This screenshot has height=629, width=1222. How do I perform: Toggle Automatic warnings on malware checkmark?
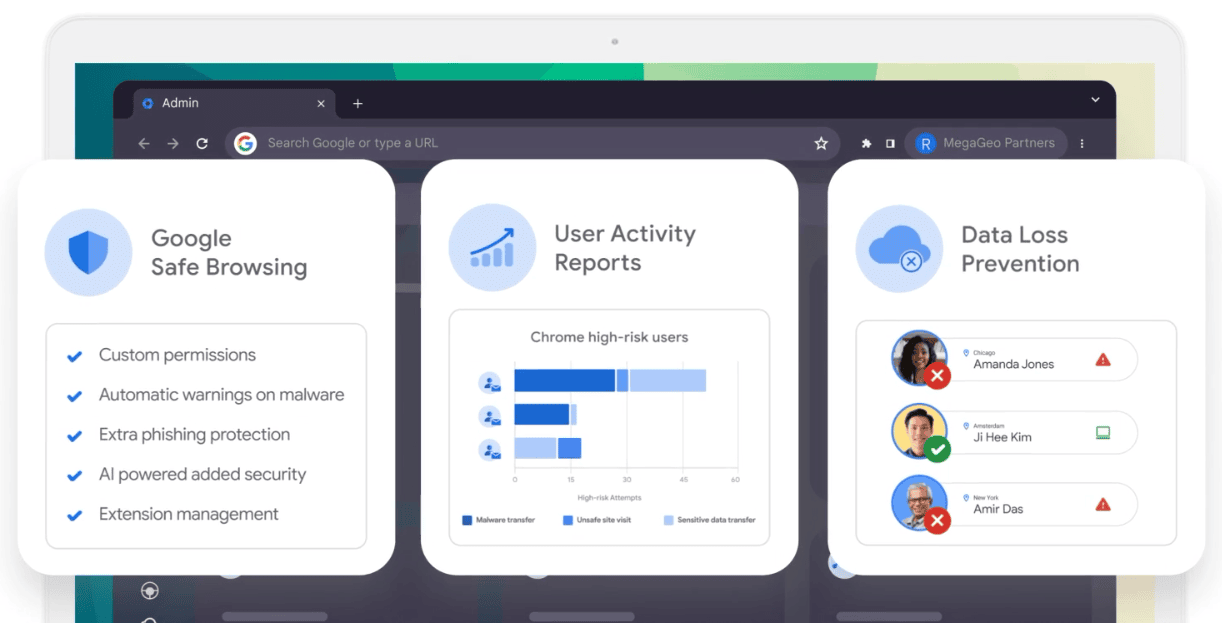pos(74,396)
